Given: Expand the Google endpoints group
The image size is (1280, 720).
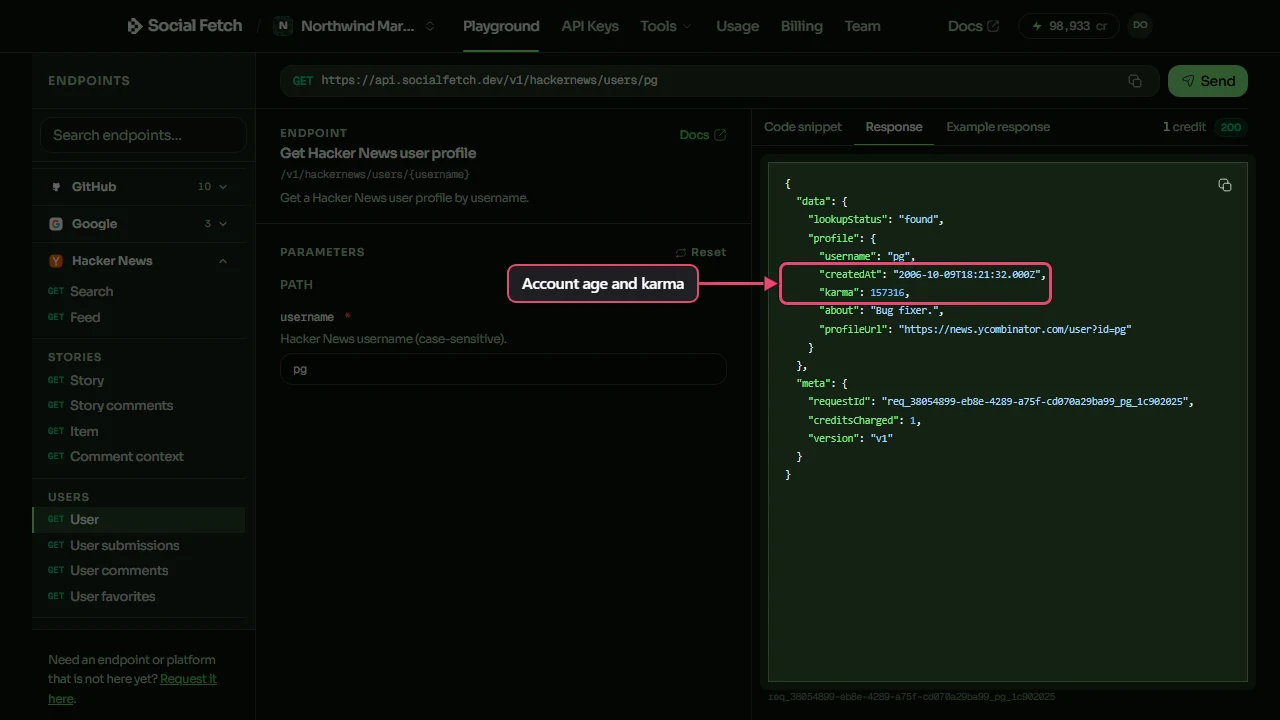Looking at the screenshot, I should click(139, 224).
